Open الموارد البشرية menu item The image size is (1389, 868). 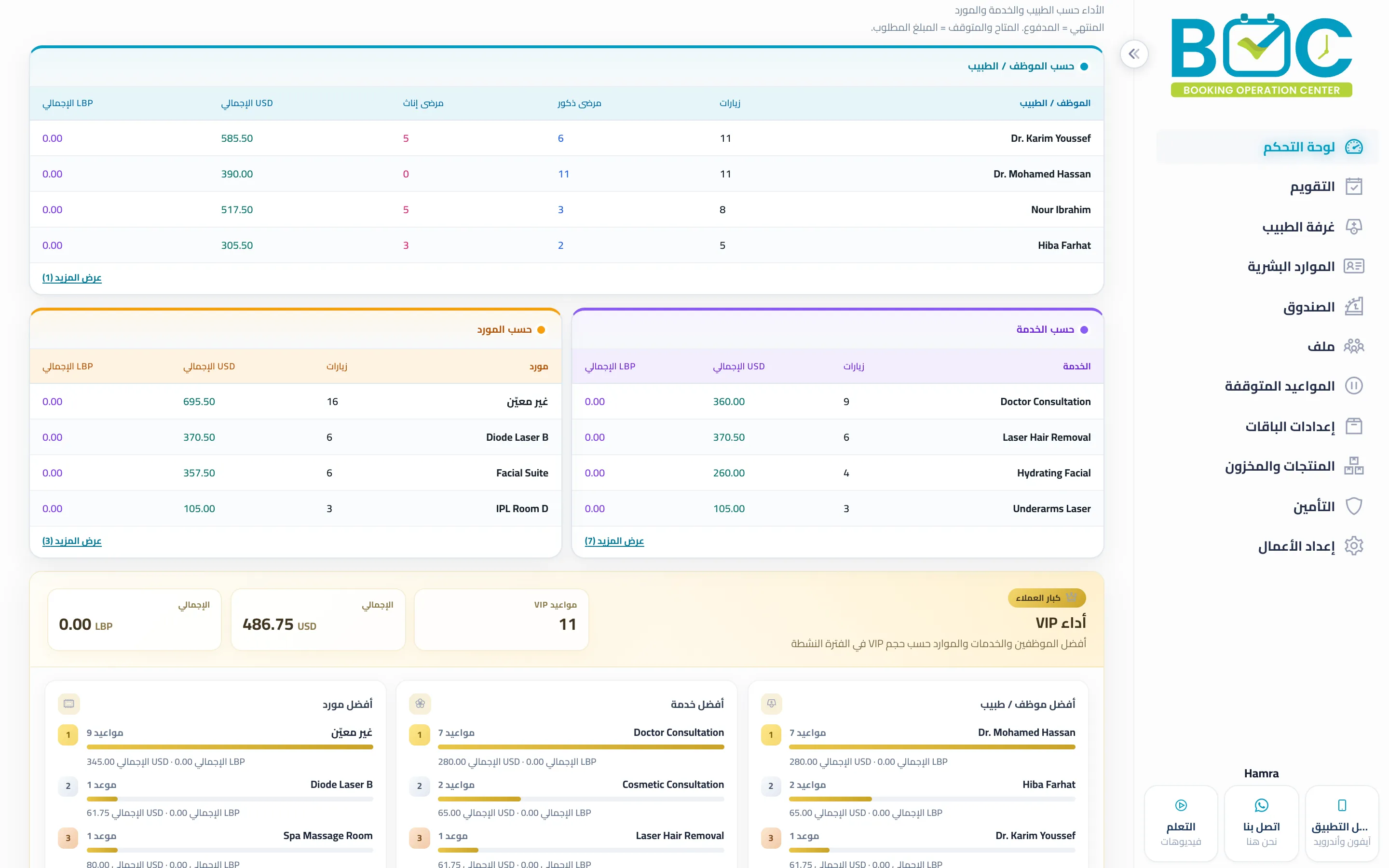1267,266
